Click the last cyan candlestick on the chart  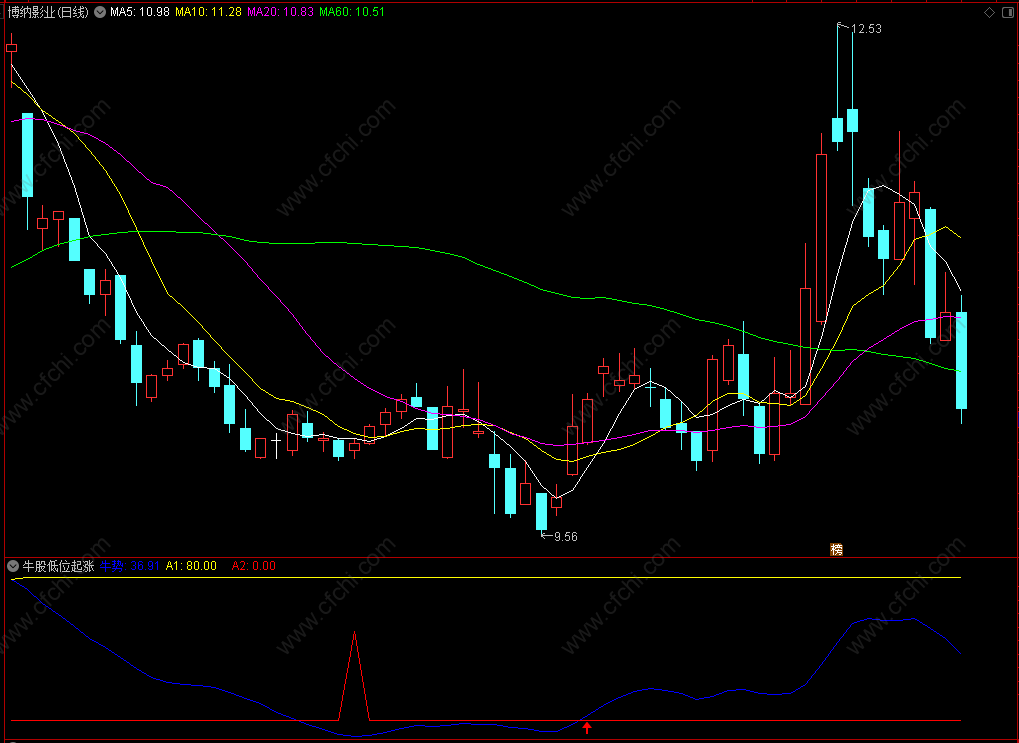(x=961, y=360)
